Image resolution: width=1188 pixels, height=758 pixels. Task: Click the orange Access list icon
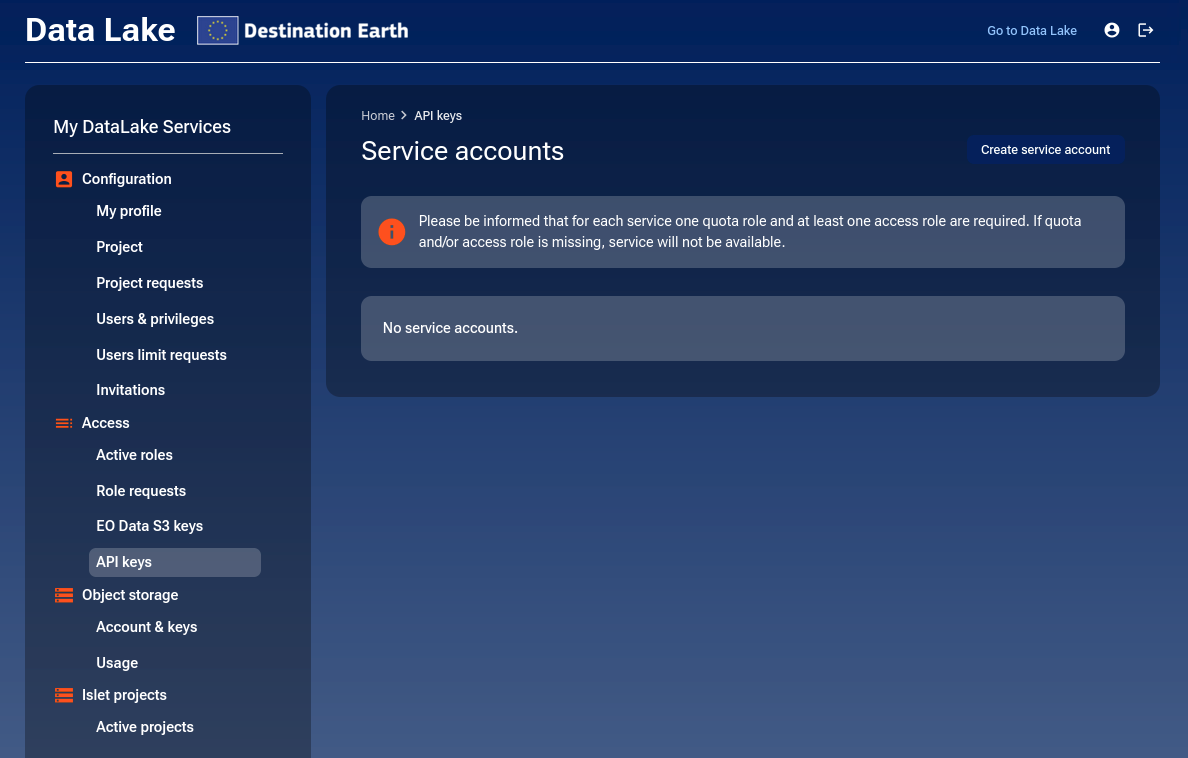[x=63, y=422]
